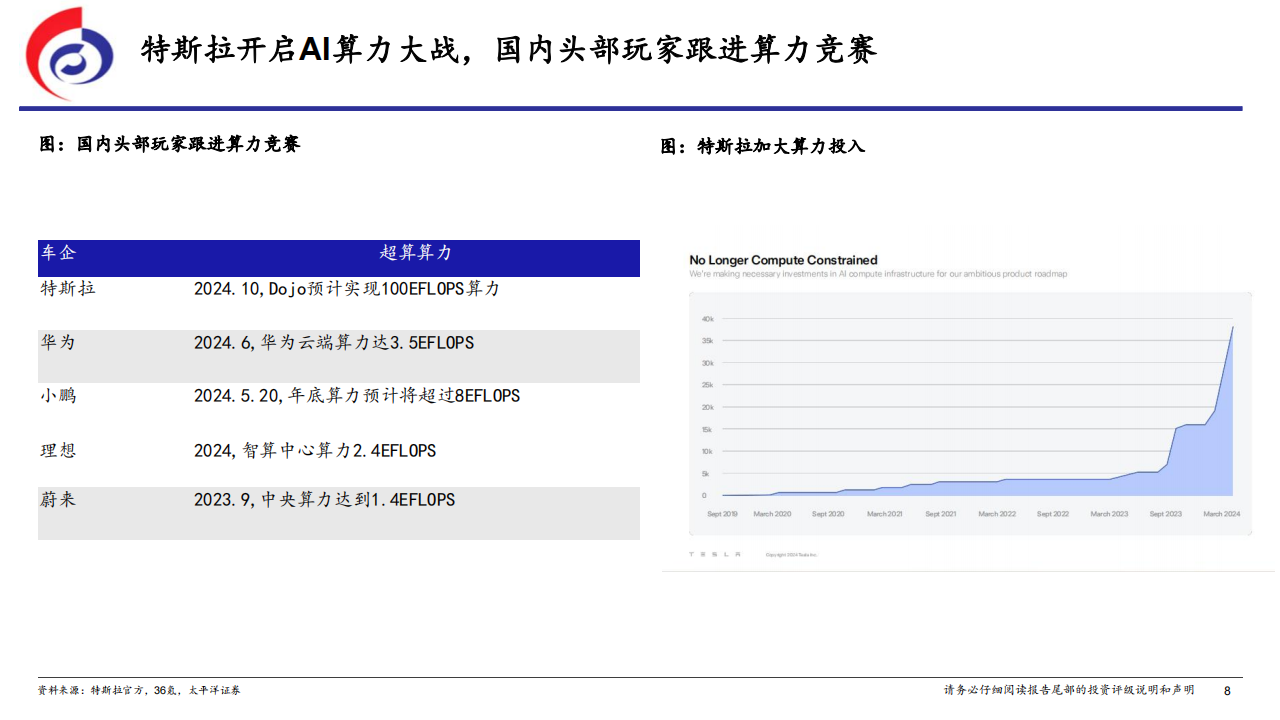Click the '30k' y-axis label
This screenshot has height=720, width=1280.
pos(707,363)
